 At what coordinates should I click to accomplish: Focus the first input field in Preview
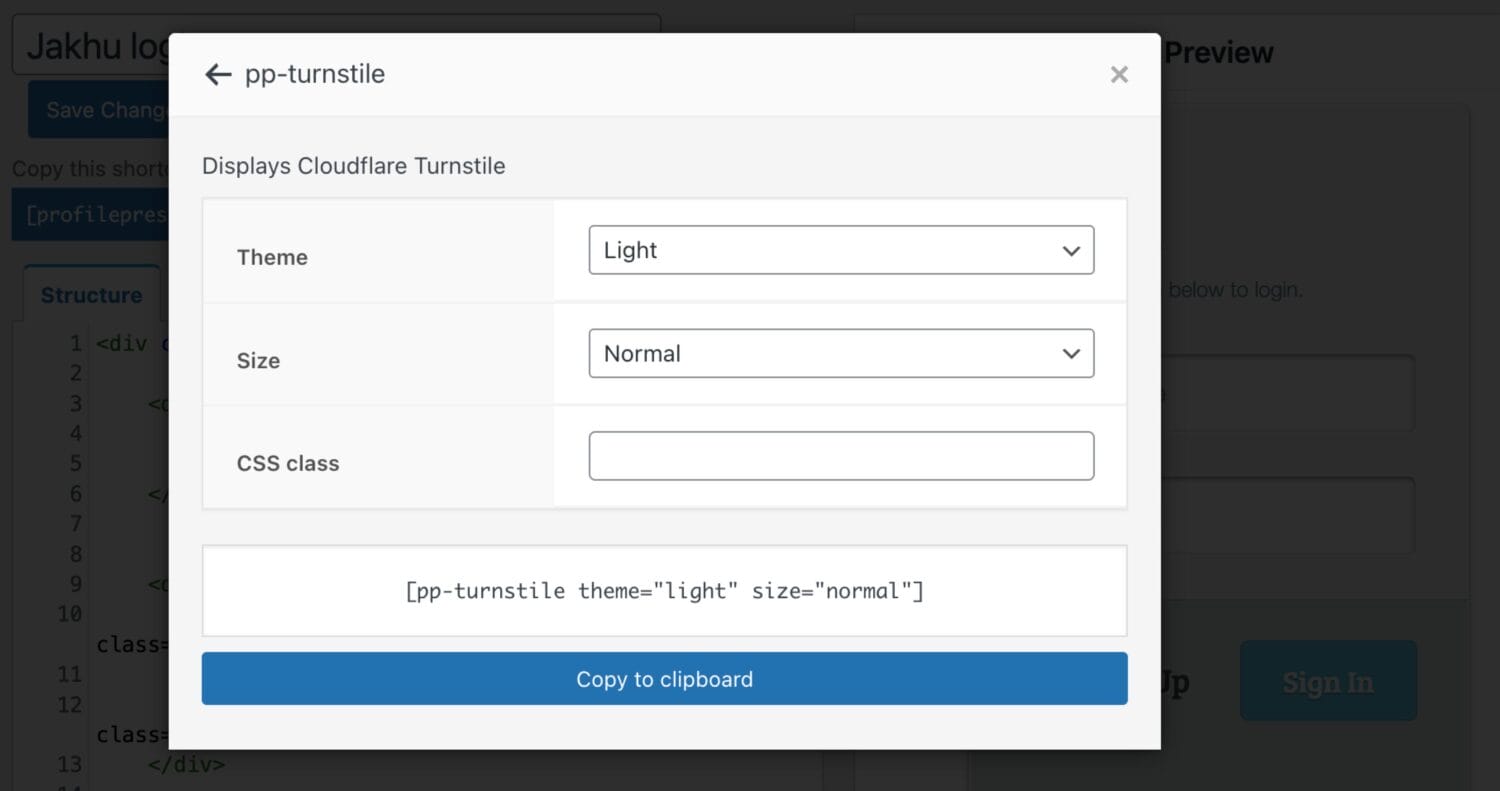tap(1288, 393)
